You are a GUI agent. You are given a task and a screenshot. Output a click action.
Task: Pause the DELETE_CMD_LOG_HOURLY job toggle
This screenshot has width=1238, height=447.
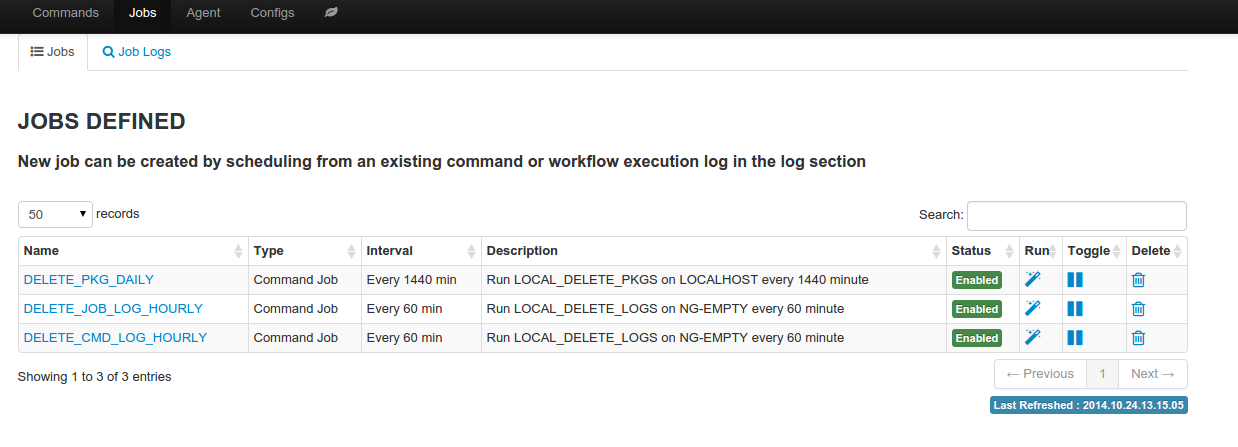[1075, 338]
